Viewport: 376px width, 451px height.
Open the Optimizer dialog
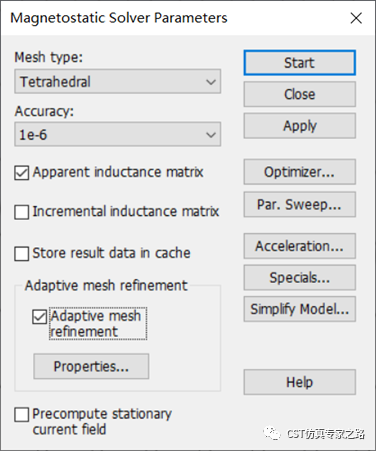(299, 172)
